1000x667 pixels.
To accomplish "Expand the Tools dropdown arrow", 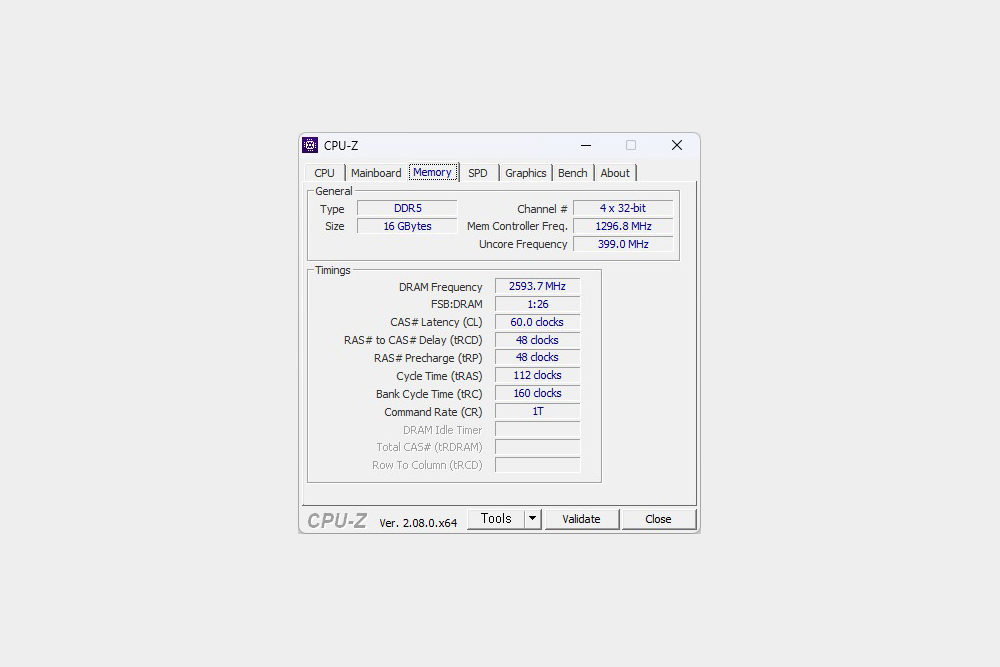I will coord(533,519).
